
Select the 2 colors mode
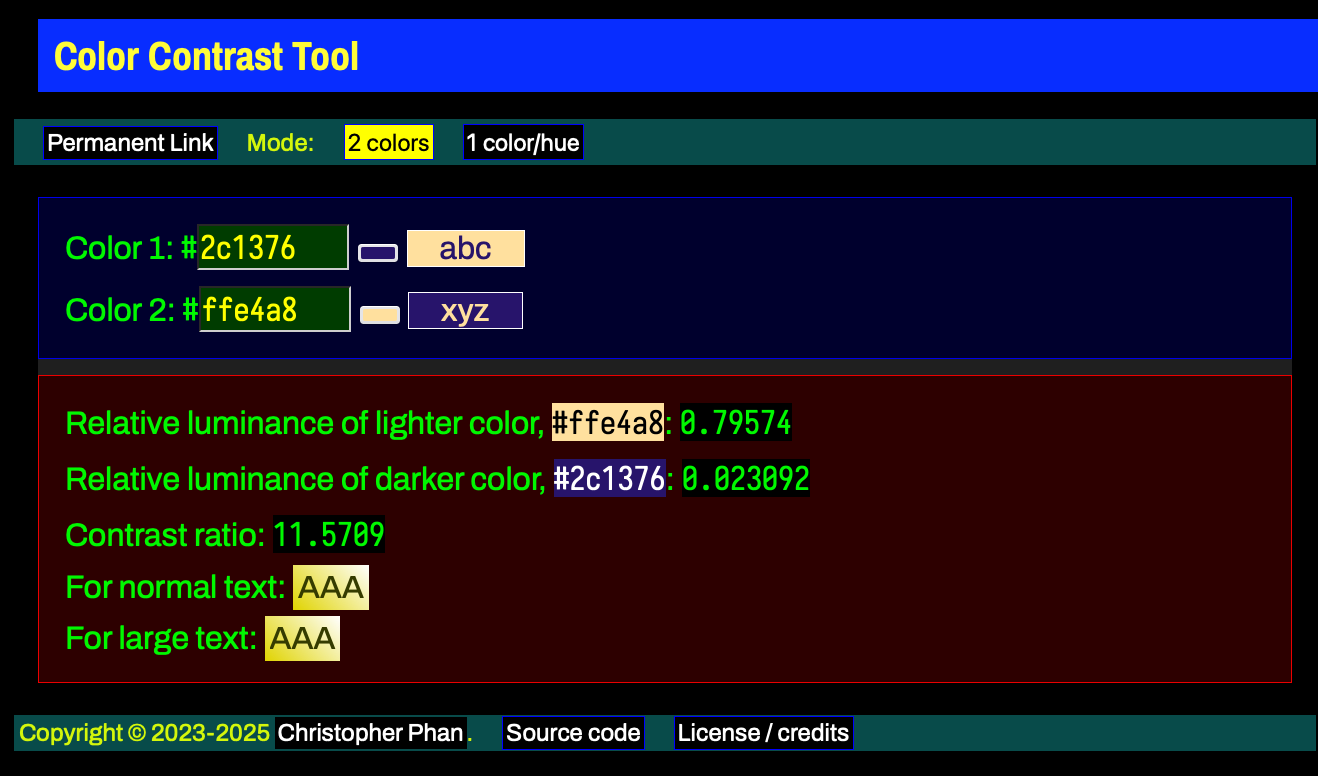point(388,142)
